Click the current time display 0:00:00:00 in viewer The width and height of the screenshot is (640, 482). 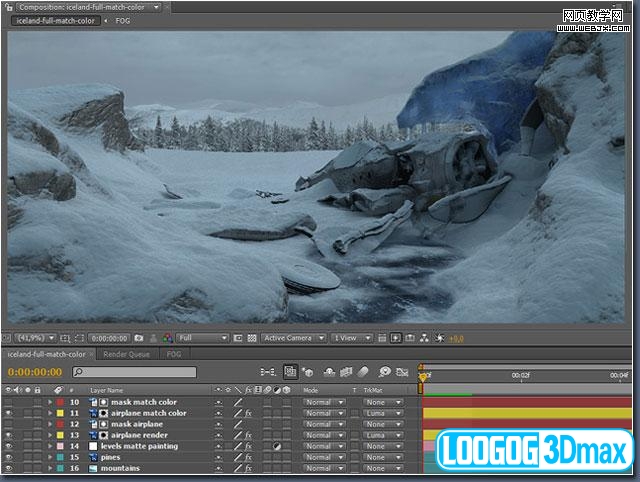109,338
